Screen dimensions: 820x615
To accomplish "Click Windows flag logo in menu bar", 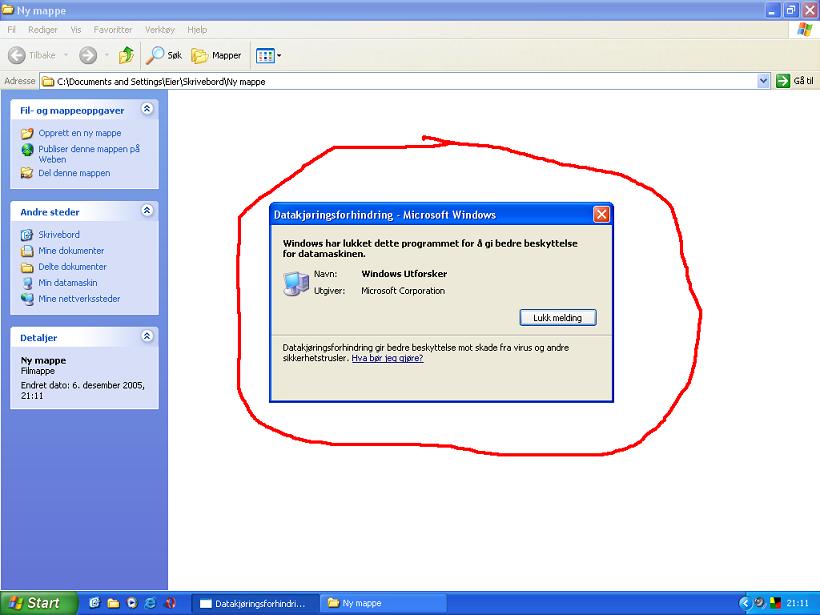I will (804, 29).
